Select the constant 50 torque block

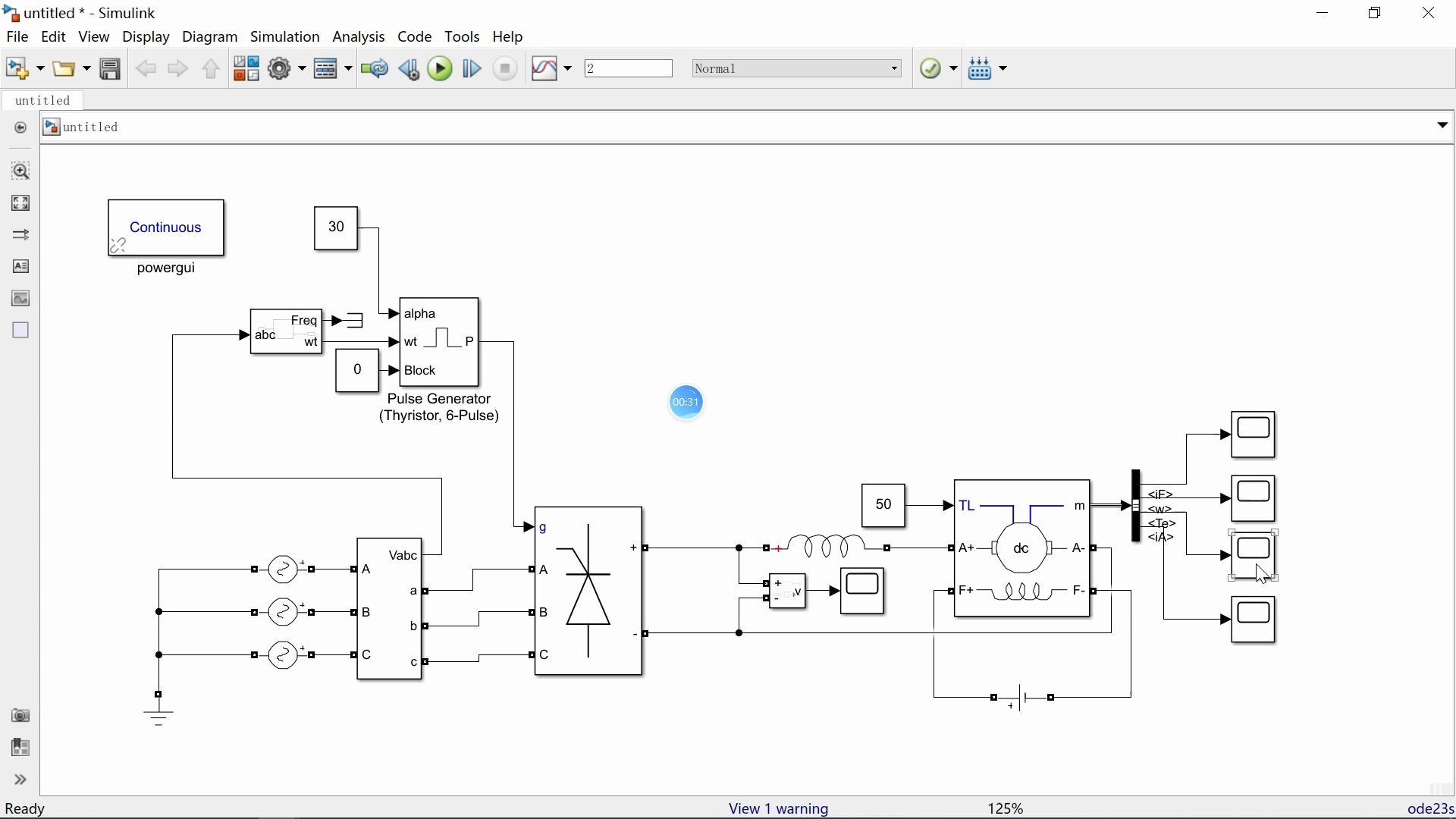tap(883, 506)
